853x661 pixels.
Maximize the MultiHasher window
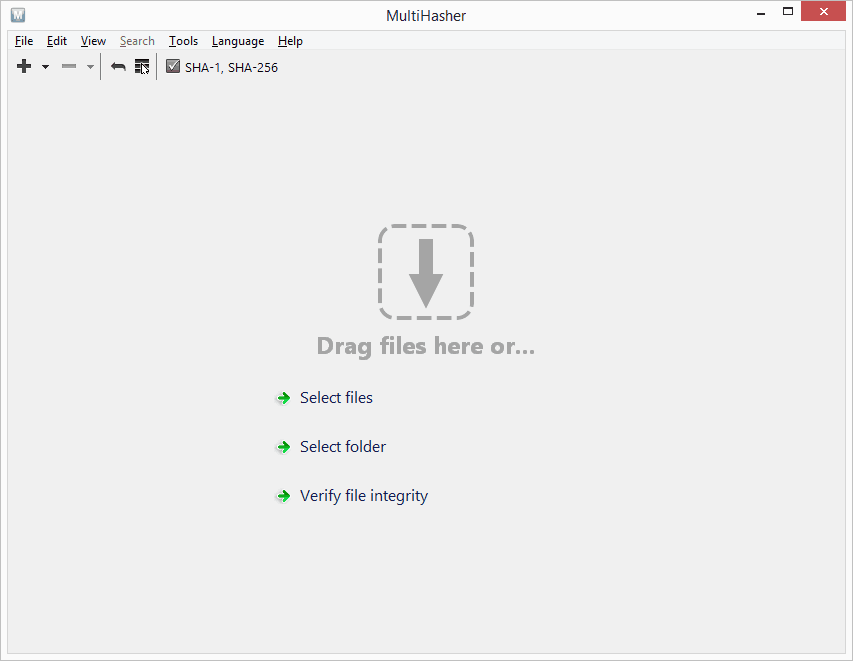pos(788,12)
